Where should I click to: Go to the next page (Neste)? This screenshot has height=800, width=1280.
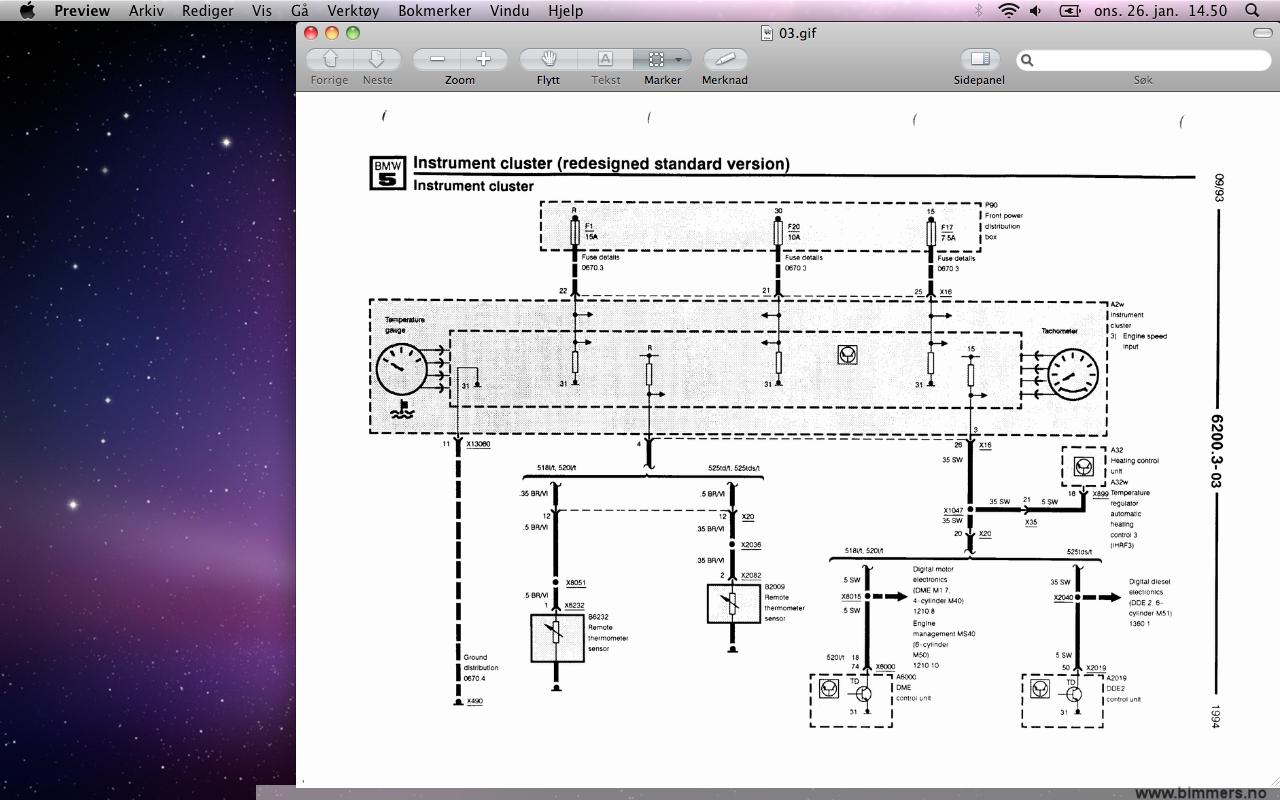pos(377,59)
